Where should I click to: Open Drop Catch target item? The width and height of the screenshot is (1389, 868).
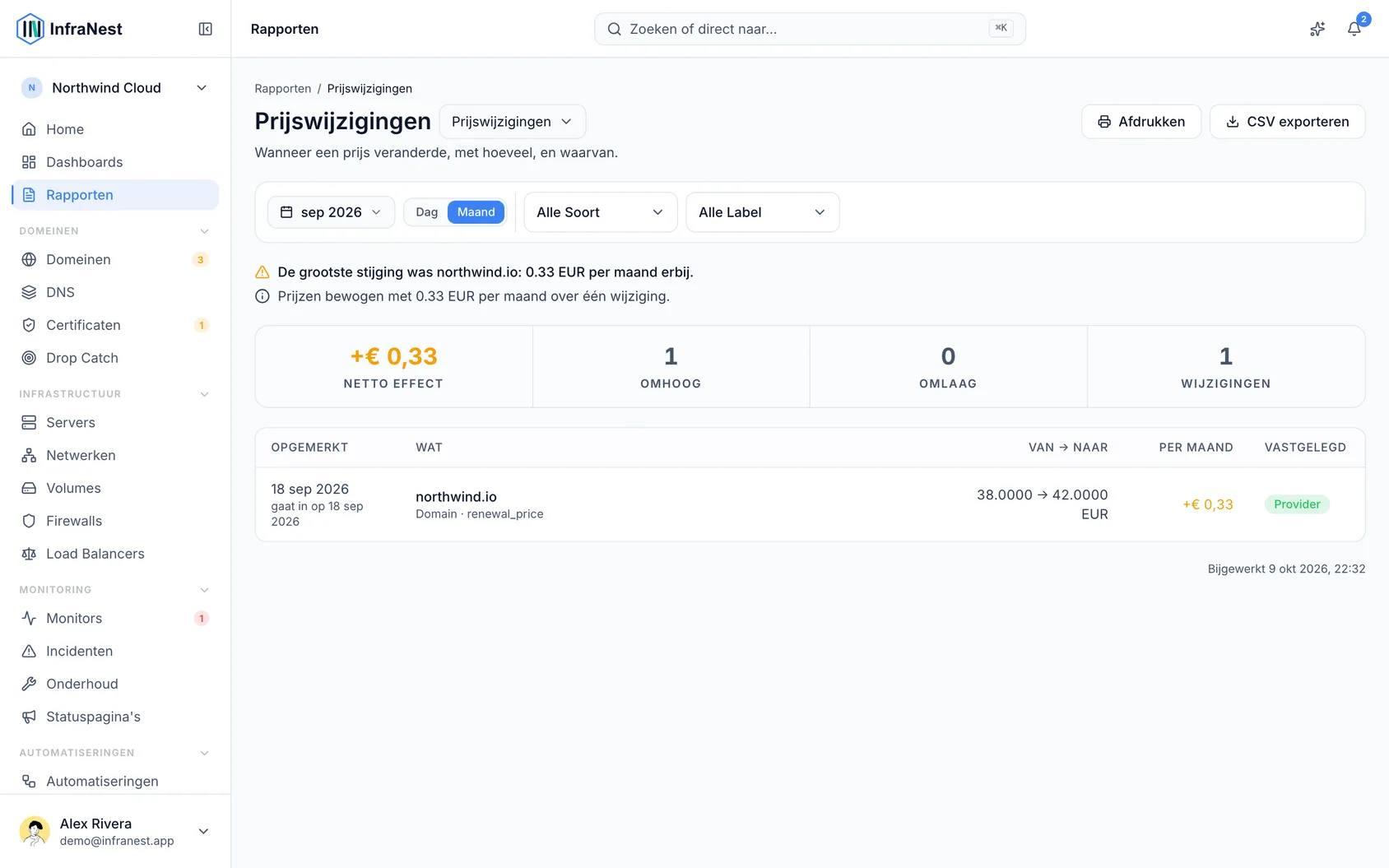pos(115,358)
